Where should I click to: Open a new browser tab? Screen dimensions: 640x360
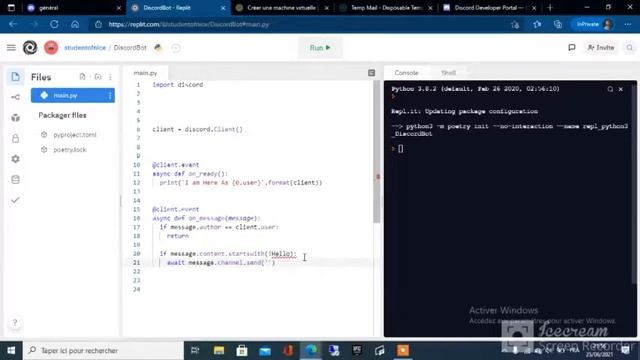[550, 8]
